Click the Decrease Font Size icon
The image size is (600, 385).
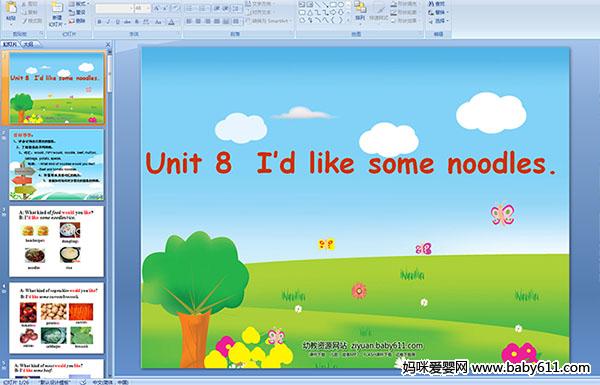166,8
